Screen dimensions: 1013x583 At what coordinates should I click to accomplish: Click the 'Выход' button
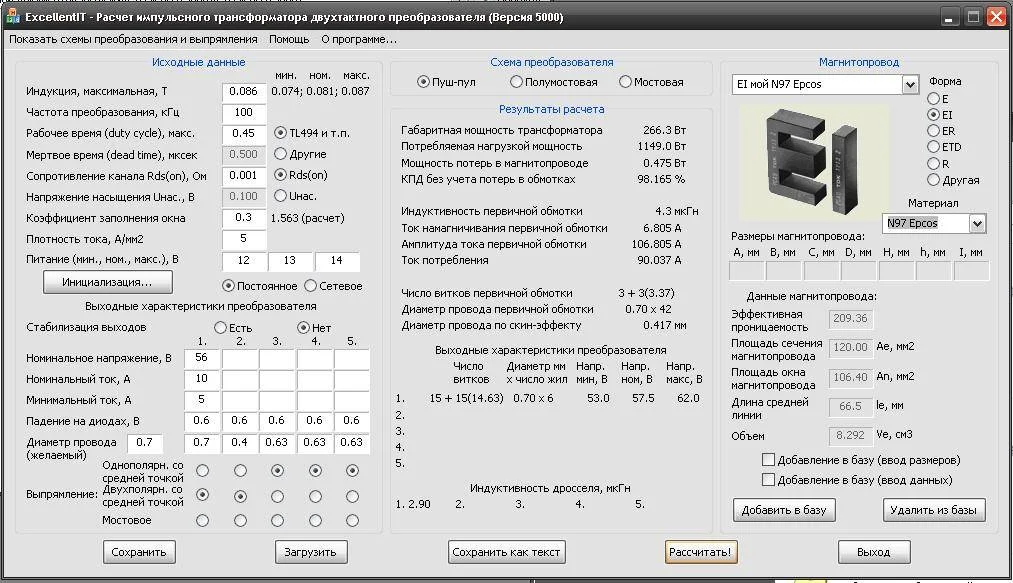point(873,552)
